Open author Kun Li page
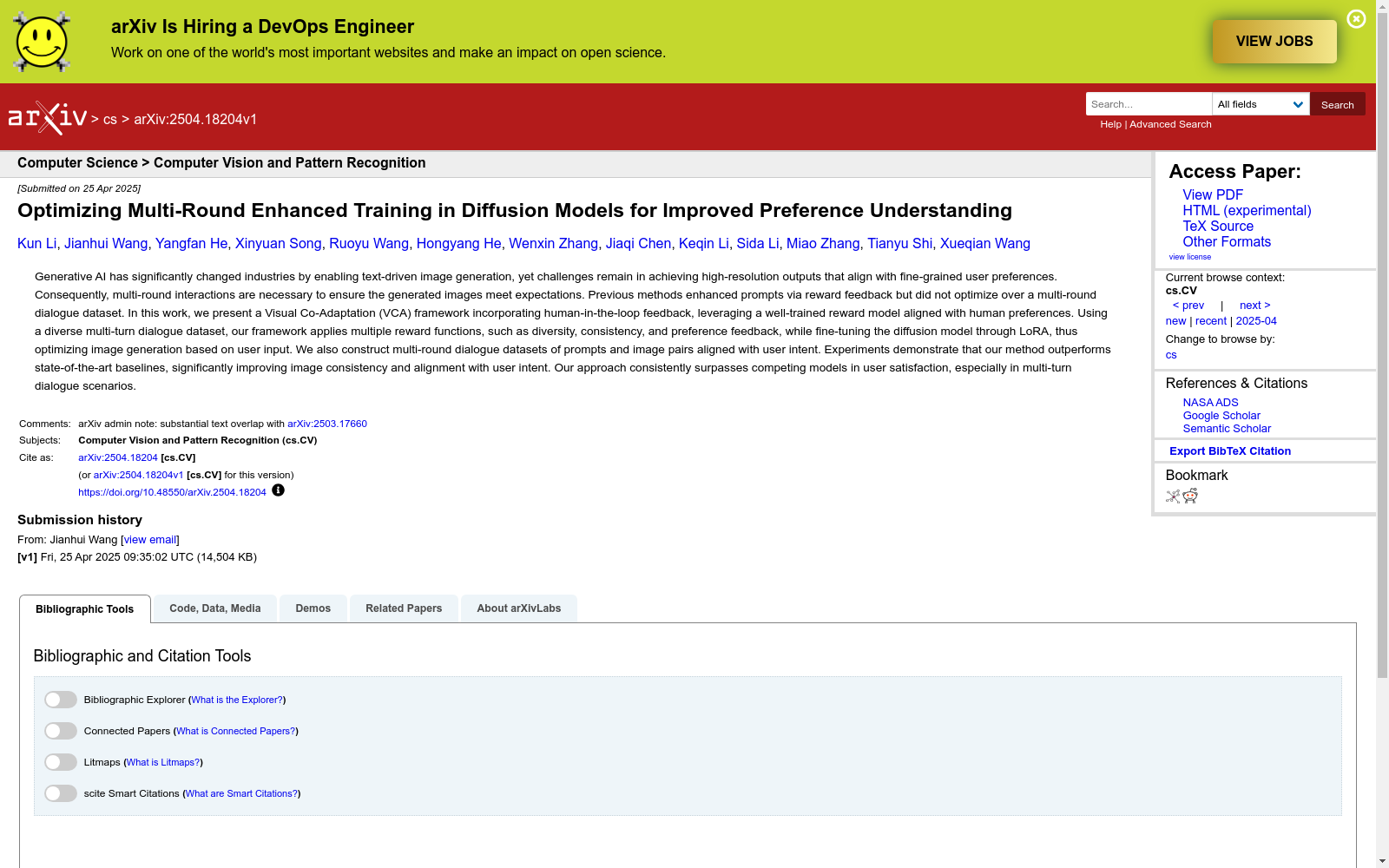Viewport: 1389px width, 868px height. [36, 244]
